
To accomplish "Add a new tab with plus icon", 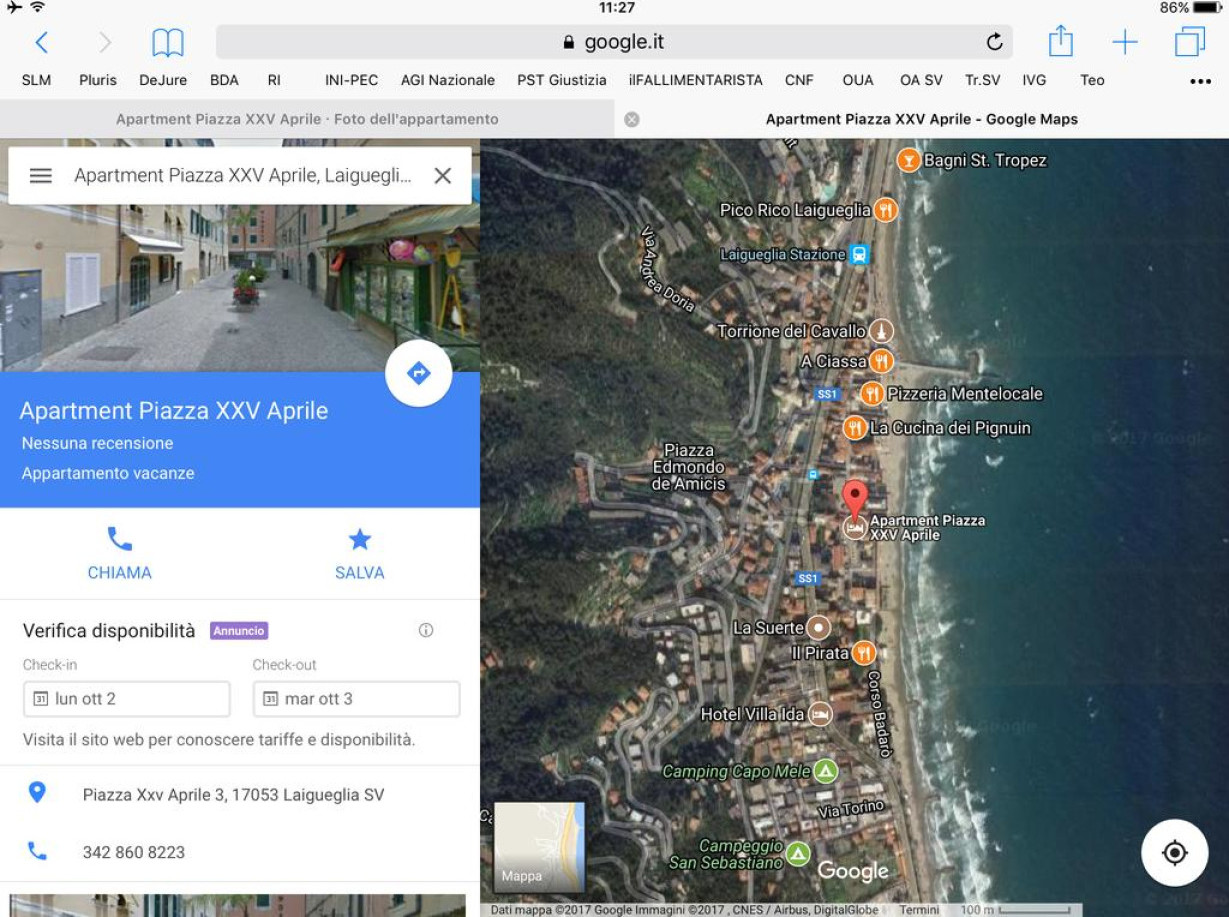I will point(1125,42).
